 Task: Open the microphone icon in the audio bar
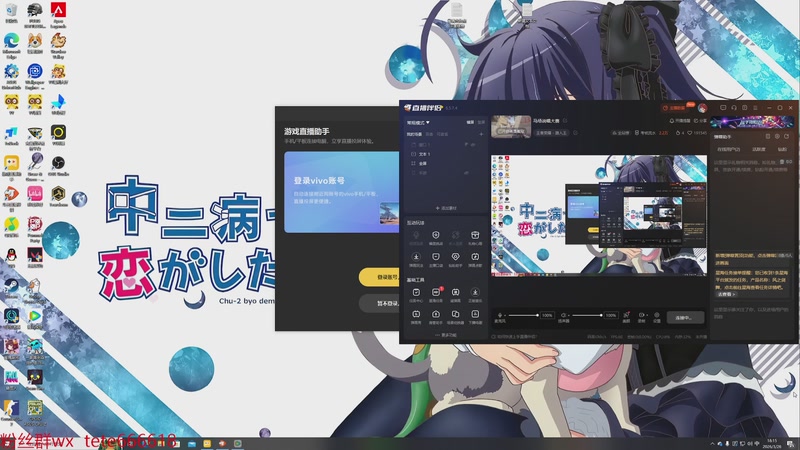tap(499, 315)
